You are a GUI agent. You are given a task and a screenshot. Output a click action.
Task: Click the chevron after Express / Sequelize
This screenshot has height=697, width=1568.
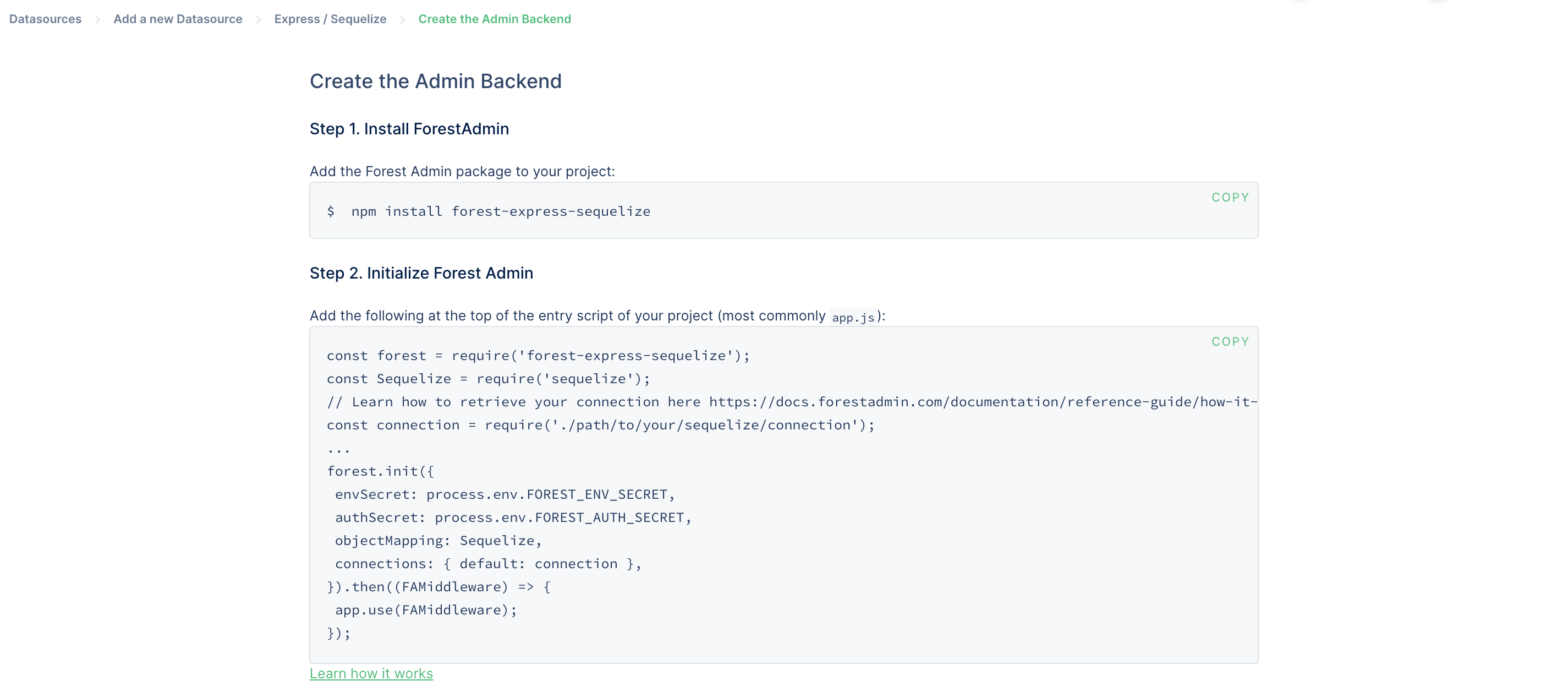coord(402,19)
